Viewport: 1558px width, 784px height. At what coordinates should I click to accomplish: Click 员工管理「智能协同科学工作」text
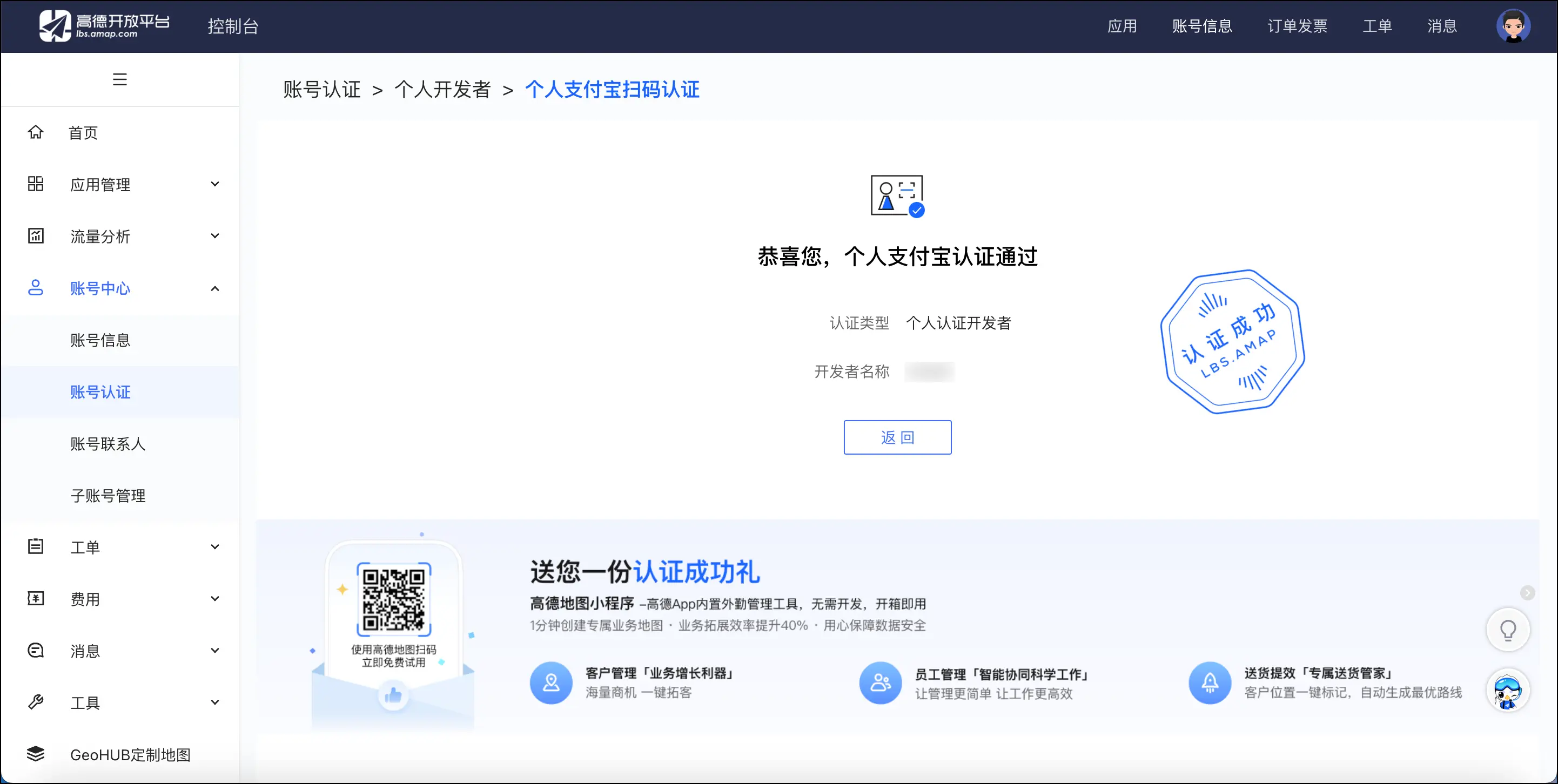tap(1002, 674)
